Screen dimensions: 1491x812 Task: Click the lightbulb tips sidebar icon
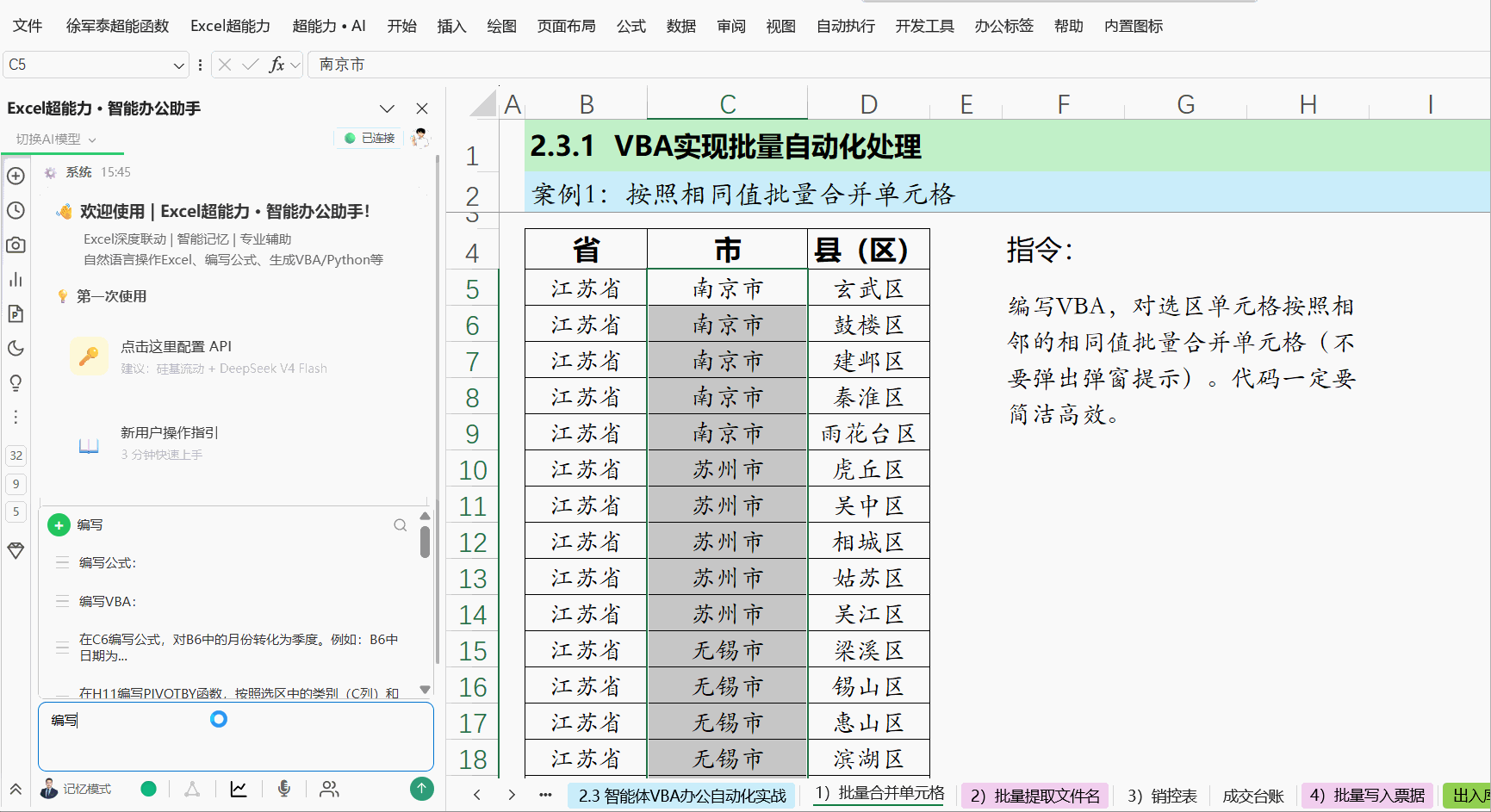pyautogui.click(x=16, y=382)
